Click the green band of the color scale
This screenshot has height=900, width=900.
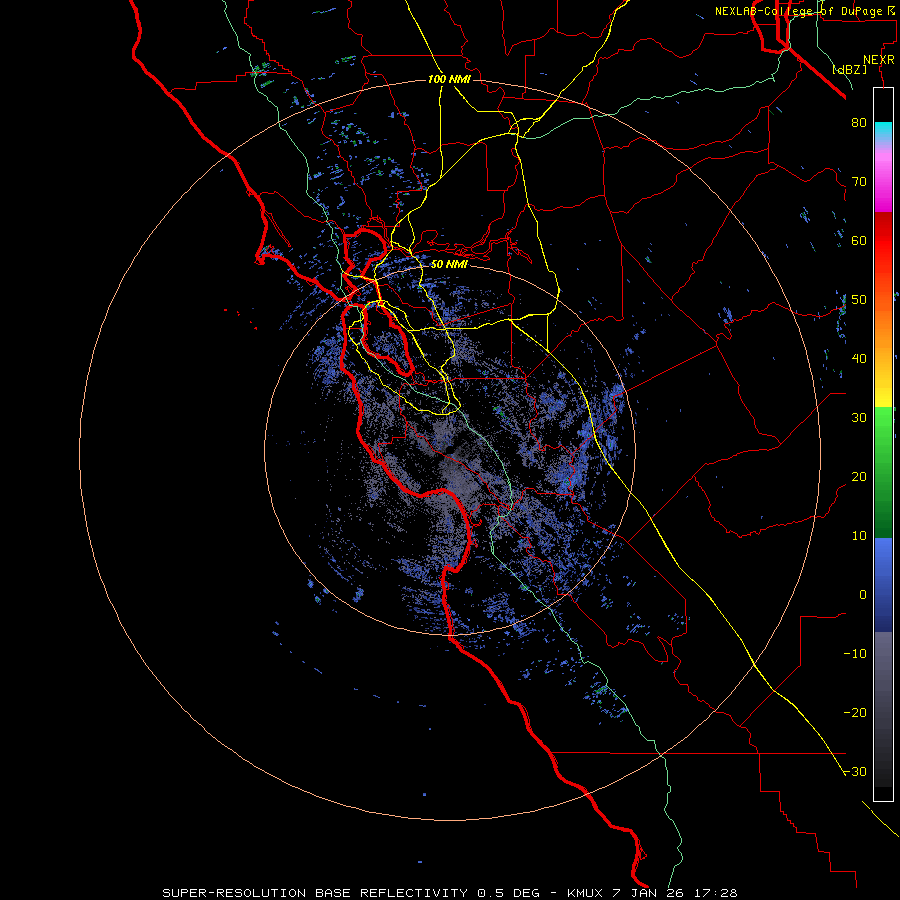pos(883,472)
